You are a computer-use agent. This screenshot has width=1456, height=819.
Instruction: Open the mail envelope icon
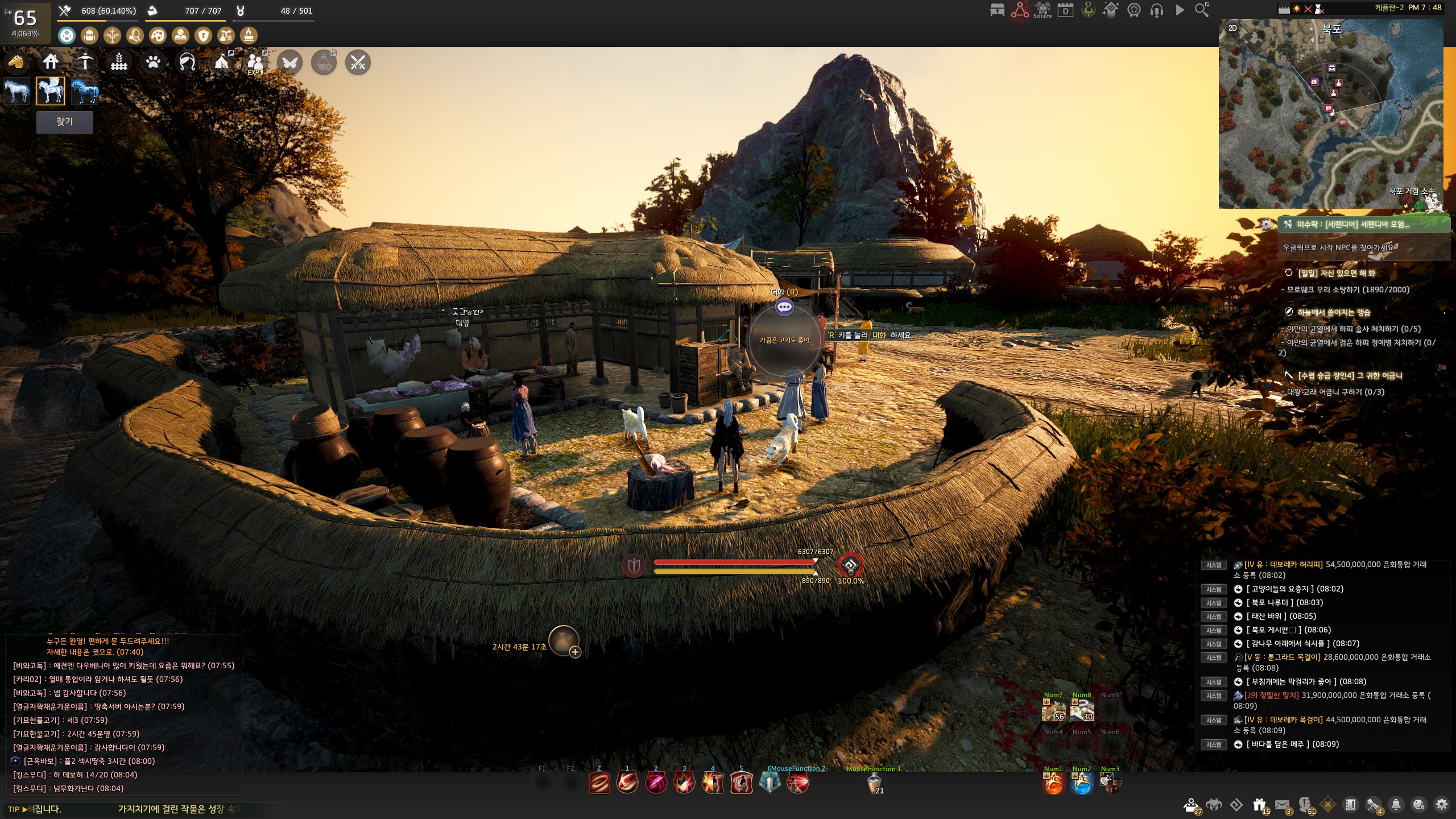click(1282, 805)
